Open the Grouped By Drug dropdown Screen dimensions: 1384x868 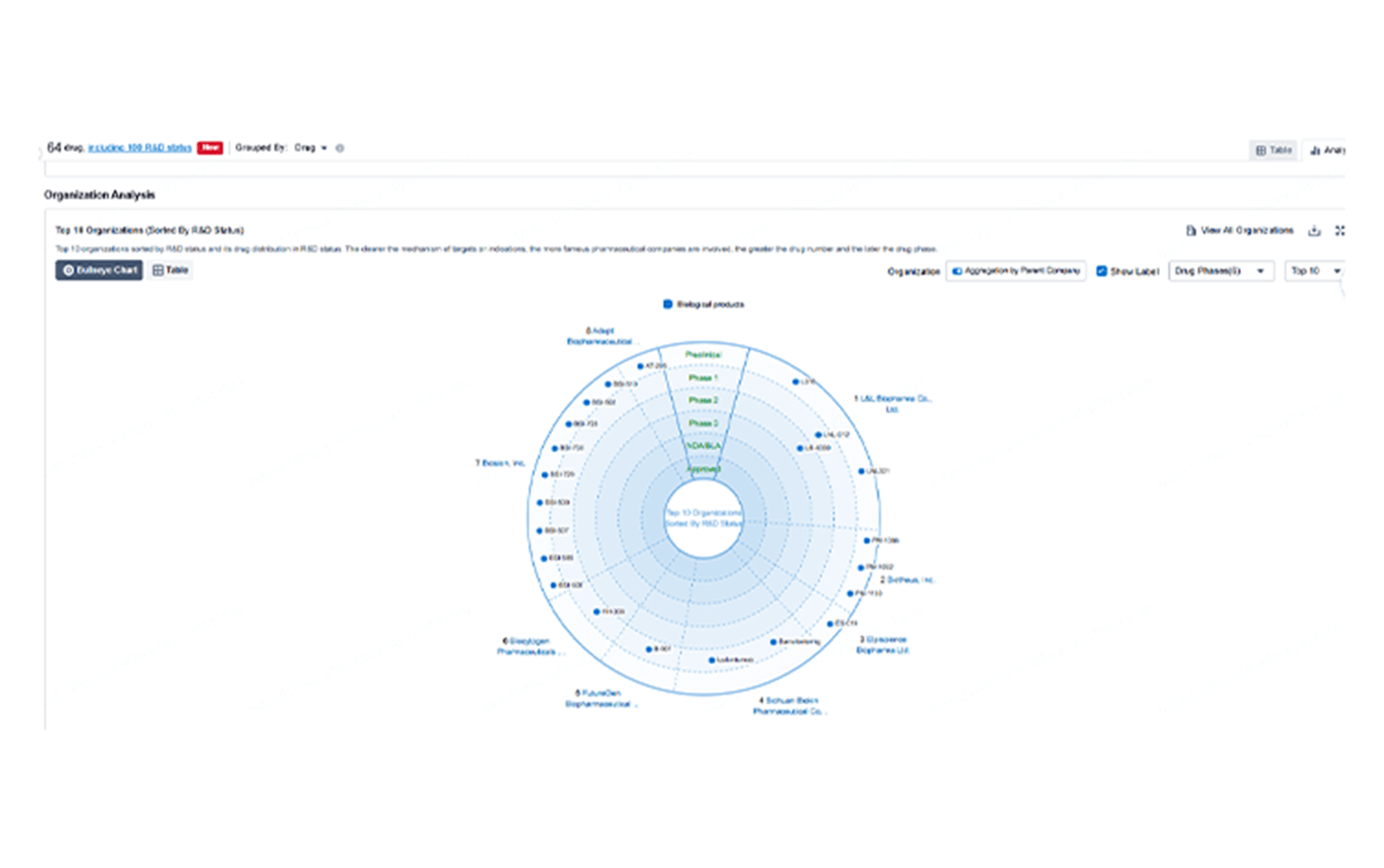(x=311, y=148)
